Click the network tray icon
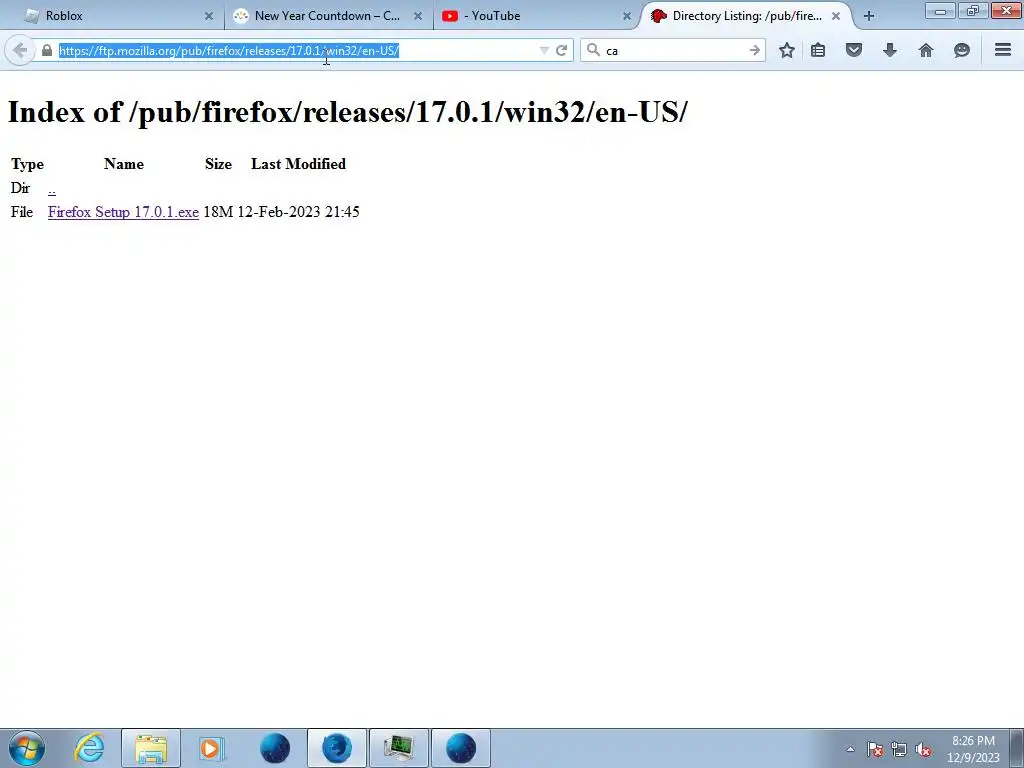Image resolution: width=1024 pixels, height=768 pixels. coord(899,749)
